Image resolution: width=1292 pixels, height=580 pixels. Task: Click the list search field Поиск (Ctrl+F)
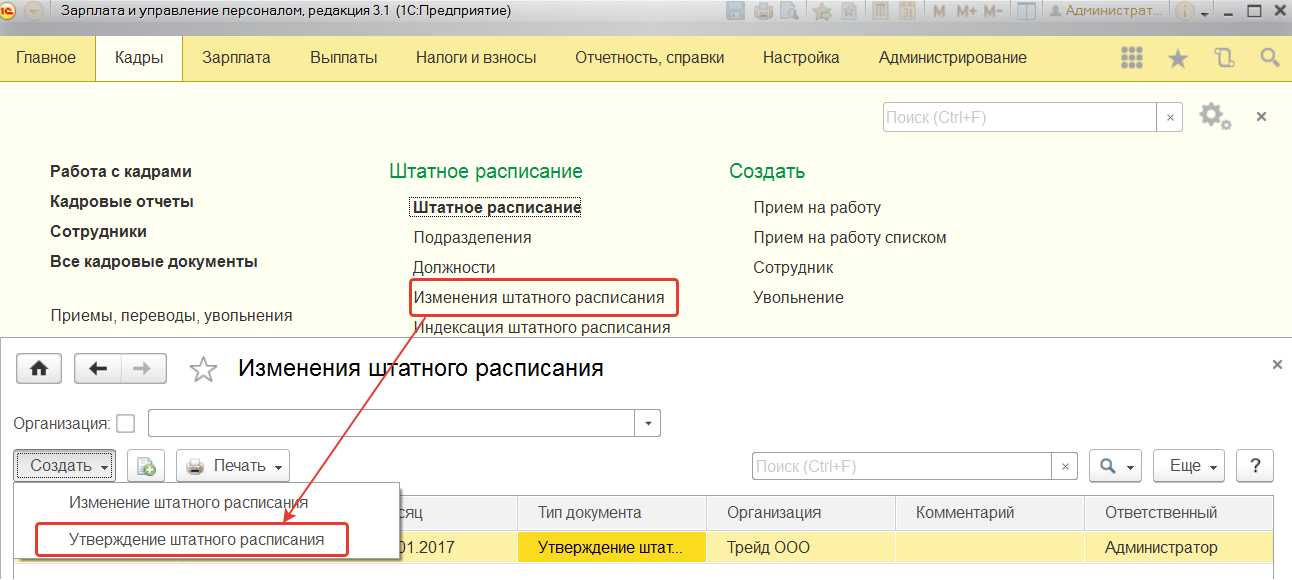tap(902, 466)
